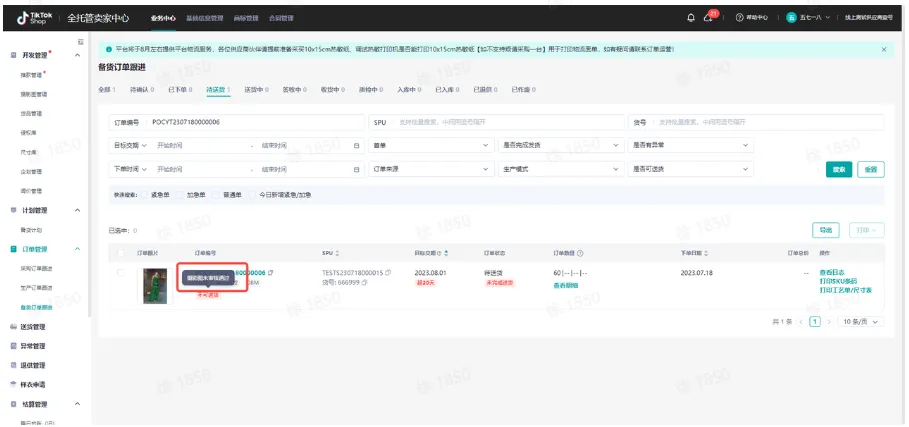The height and width of the screenshot is (427, 909).
Task: Tick the 加急单 quick filter checkbox
Action: point(180,195)
